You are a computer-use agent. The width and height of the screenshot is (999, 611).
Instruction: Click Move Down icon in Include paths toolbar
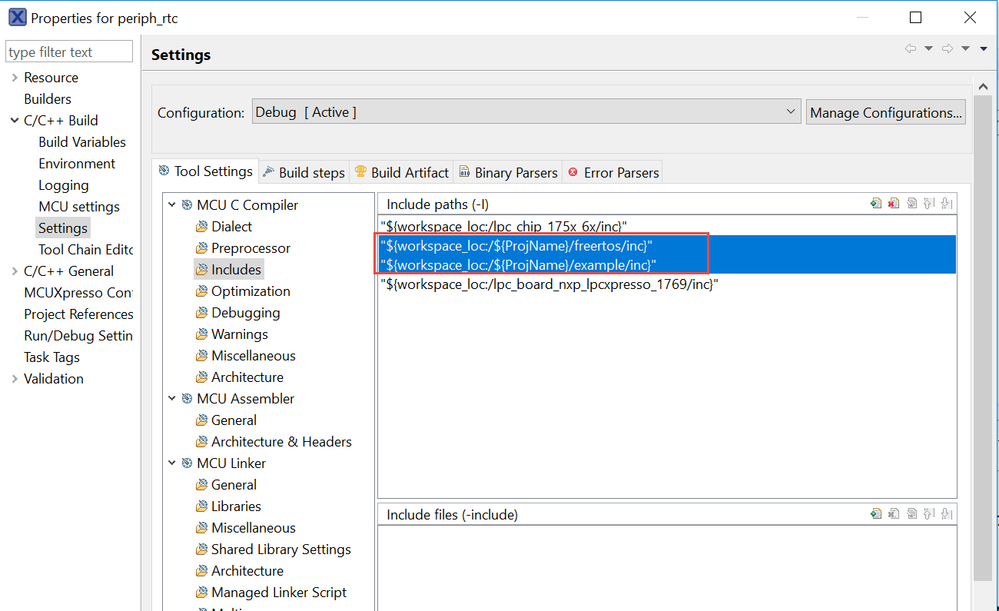(946, 204)
